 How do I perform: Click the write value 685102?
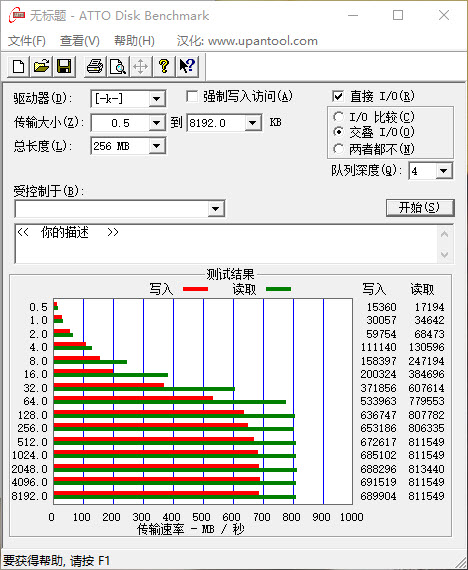coord(379,455)
